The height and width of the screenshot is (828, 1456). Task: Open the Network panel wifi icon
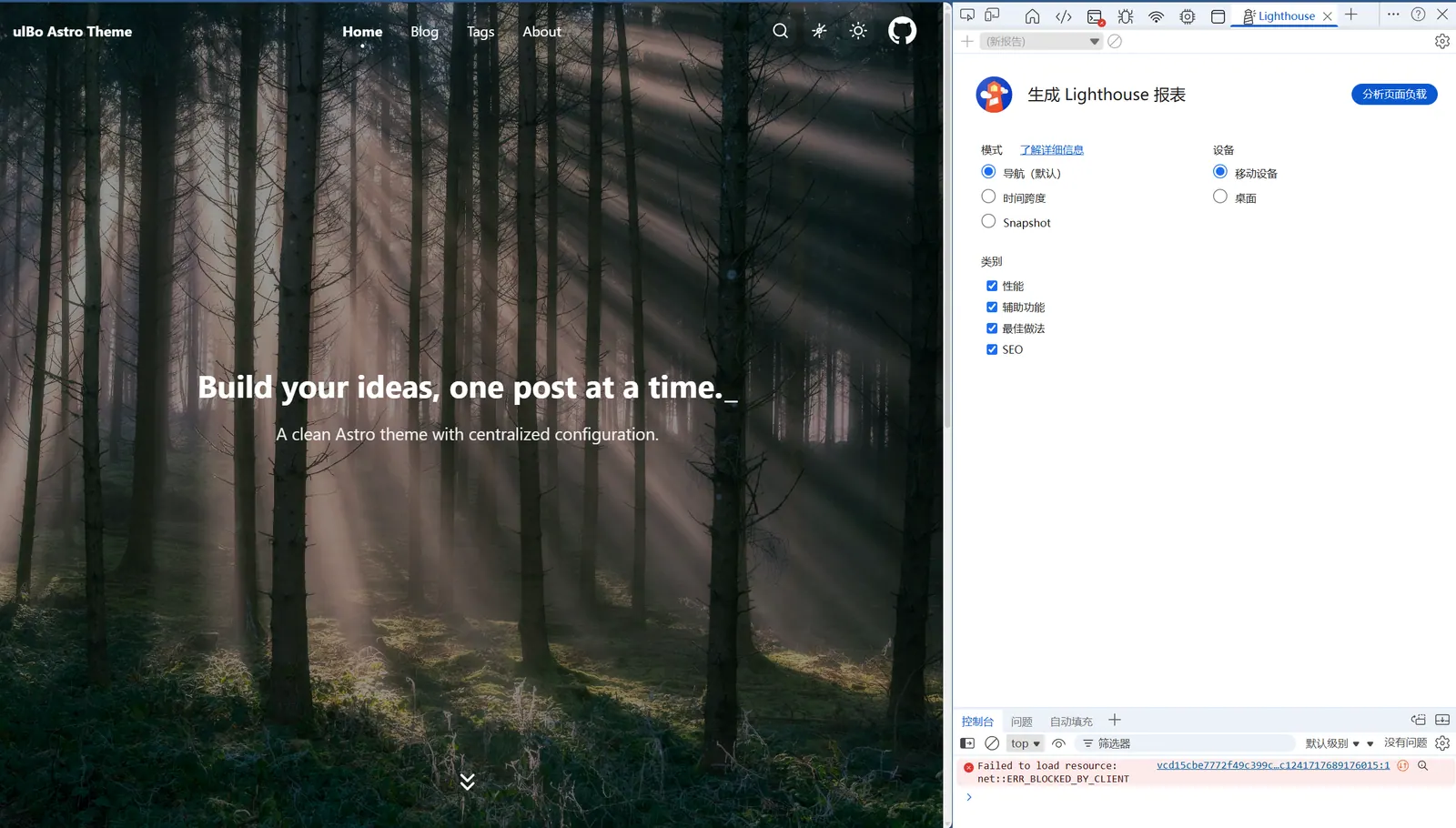click(x=1156, y=15)
